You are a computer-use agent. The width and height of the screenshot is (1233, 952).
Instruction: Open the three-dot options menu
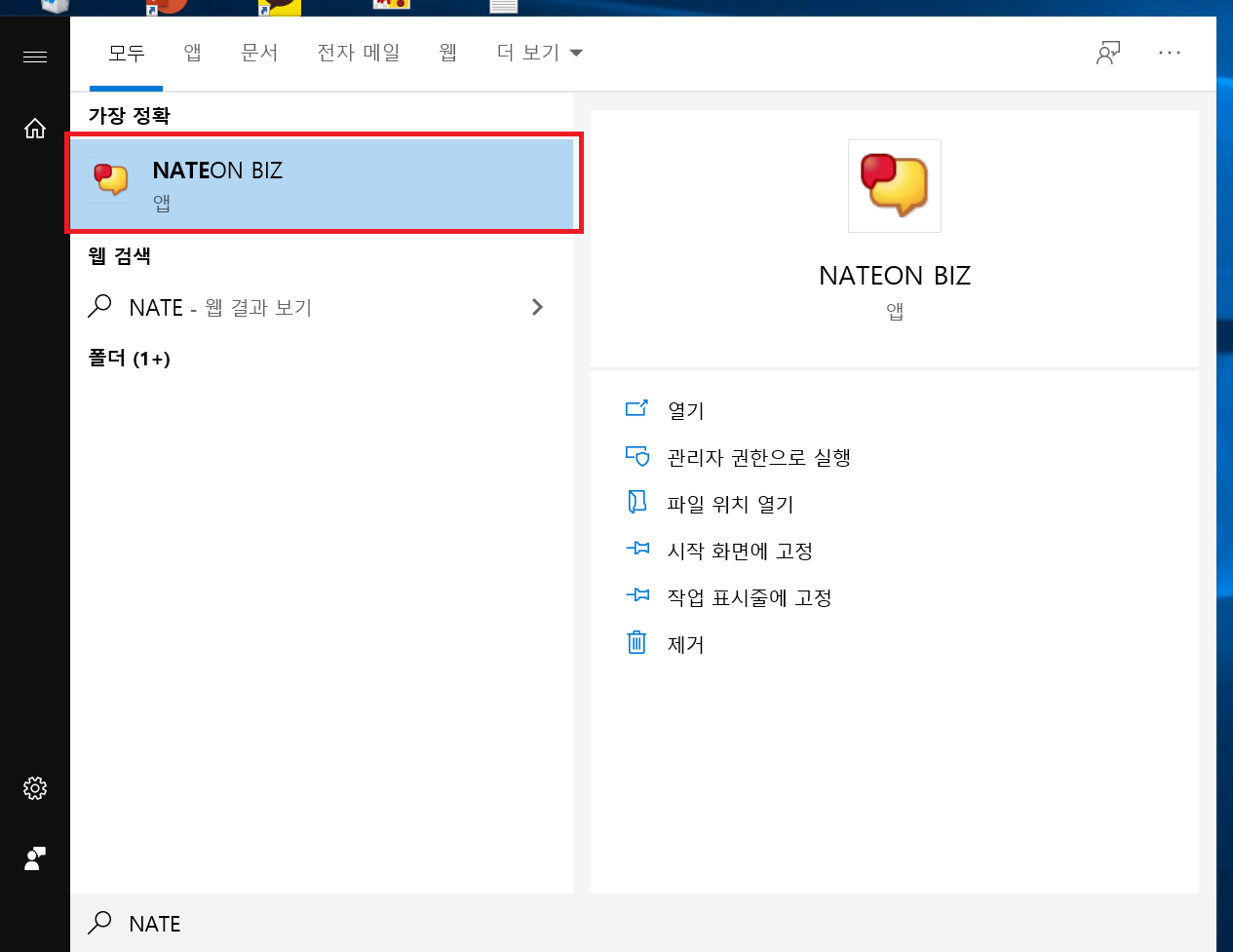pyautogui.click(x=1170, y=53)
